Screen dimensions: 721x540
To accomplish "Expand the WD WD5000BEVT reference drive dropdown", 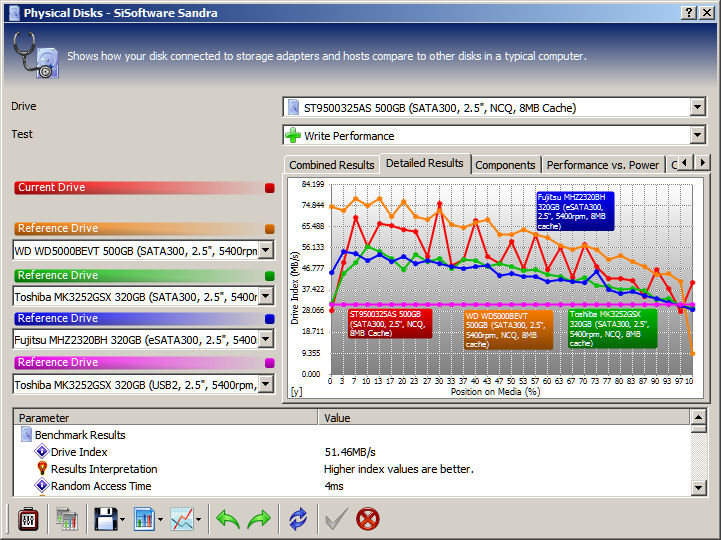I will [x=266, y=251].
